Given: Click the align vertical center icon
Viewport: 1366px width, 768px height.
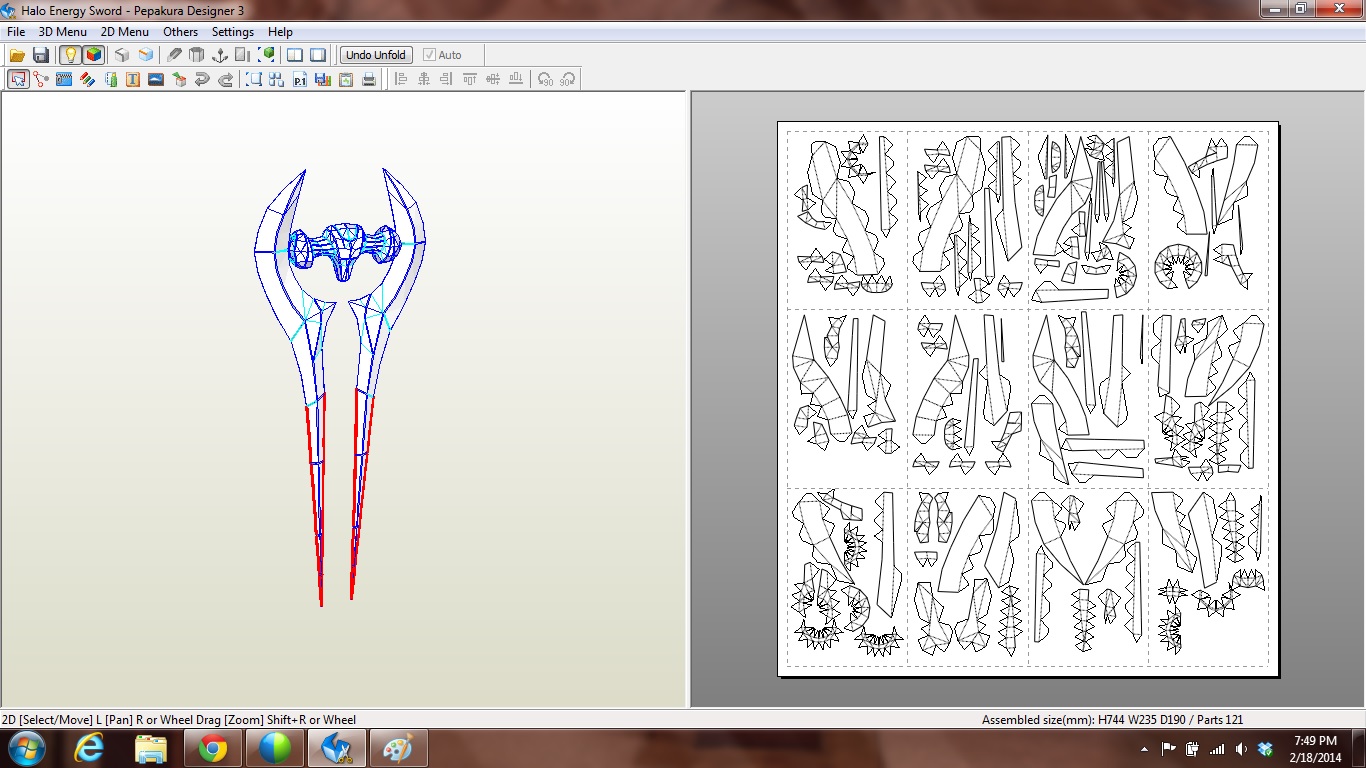Looking at the screenshot, I should 493,79.
